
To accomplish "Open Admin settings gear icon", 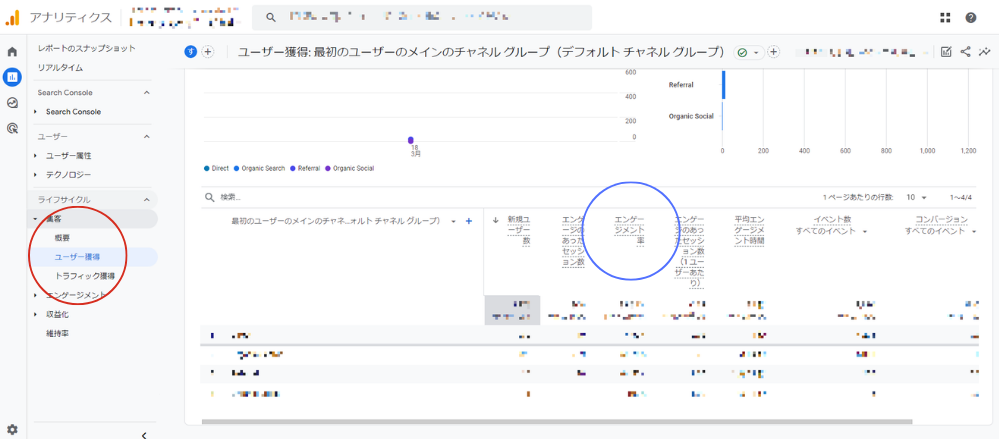I will click(x=12, y=429).
